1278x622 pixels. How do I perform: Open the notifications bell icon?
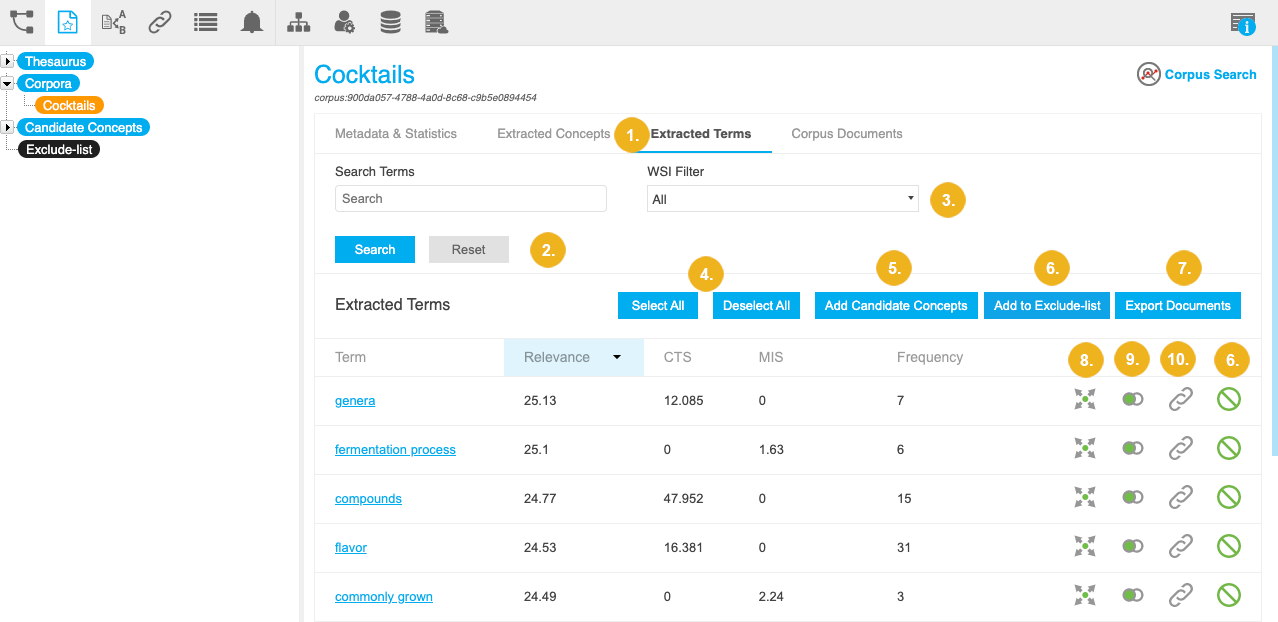[x=252, y=22]
